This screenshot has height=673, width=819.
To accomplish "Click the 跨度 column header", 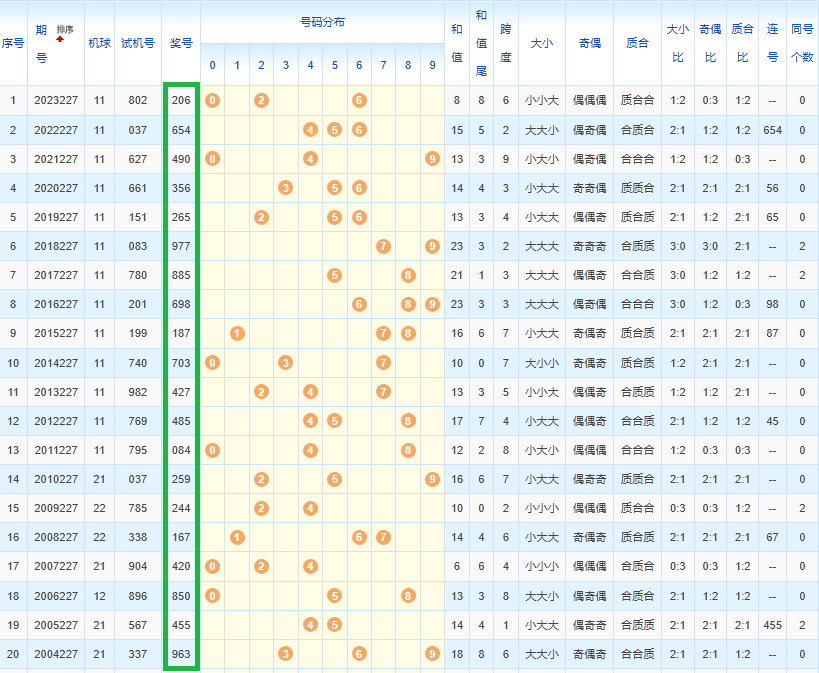I will click(x=506, y=43).
